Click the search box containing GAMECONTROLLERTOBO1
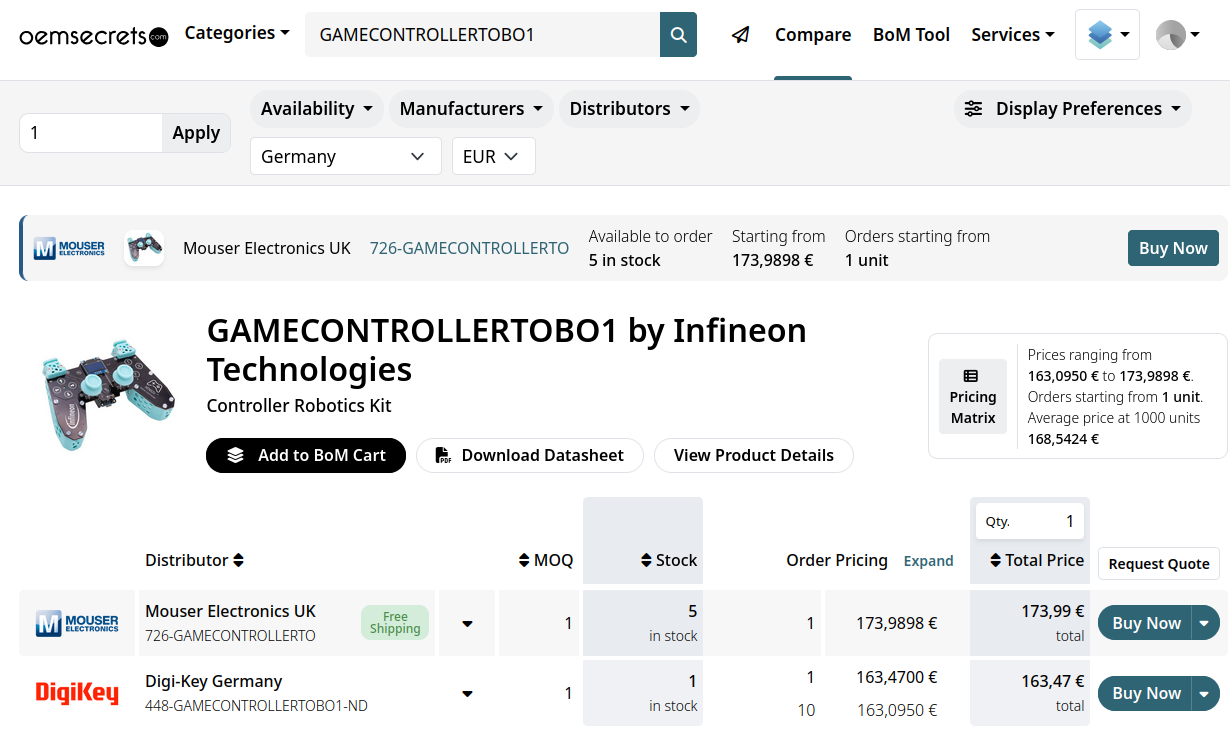The image size is (1230, 754). click(482, 35)
